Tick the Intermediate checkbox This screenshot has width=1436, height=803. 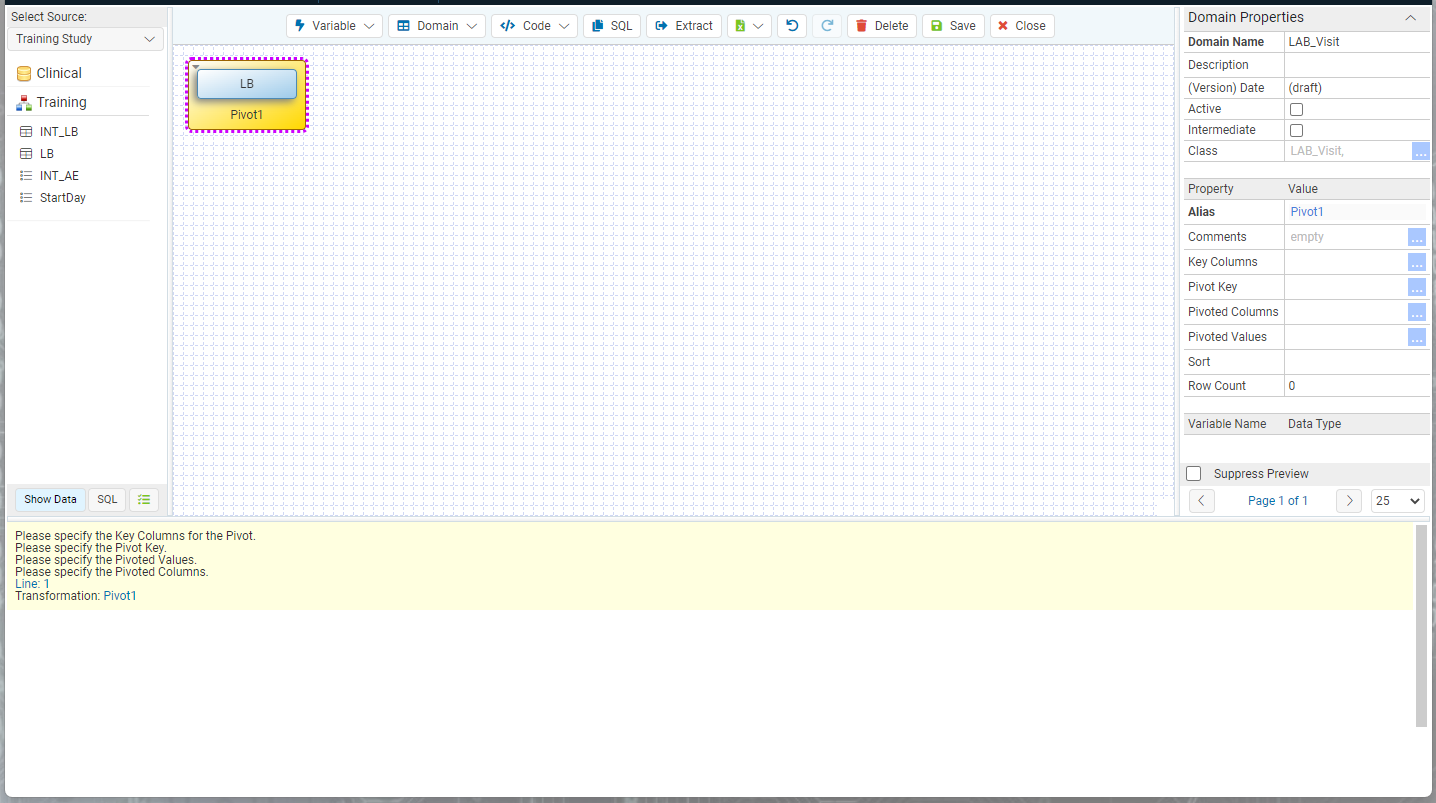coord(1296,130)
